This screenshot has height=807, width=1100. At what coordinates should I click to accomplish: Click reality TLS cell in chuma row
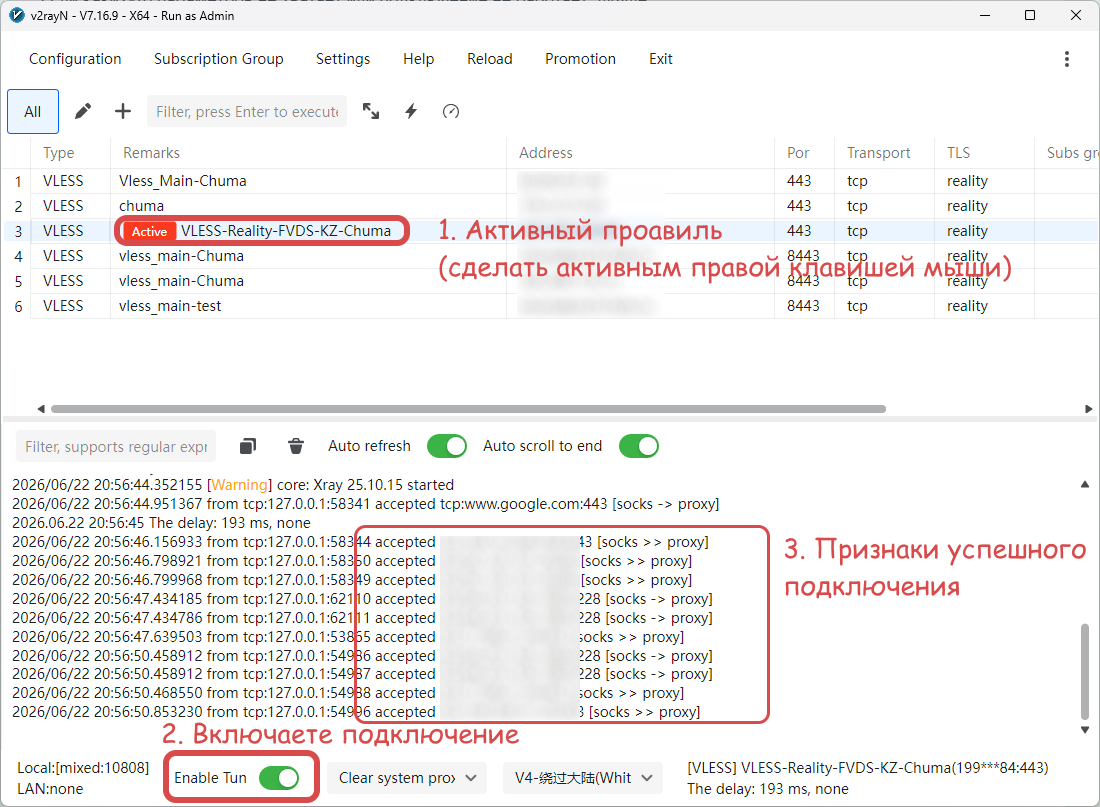tap(967, 206)
